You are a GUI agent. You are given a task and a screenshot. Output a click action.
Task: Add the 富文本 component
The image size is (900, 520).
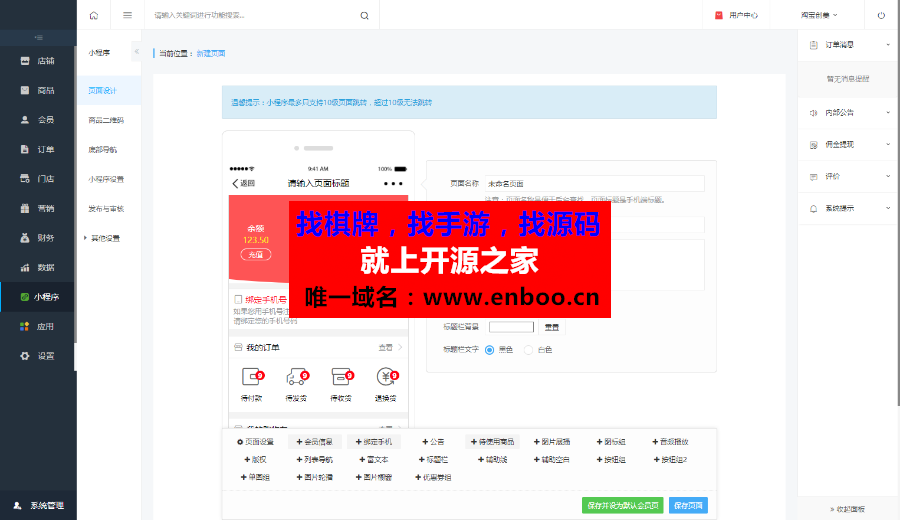pos(374,460)
